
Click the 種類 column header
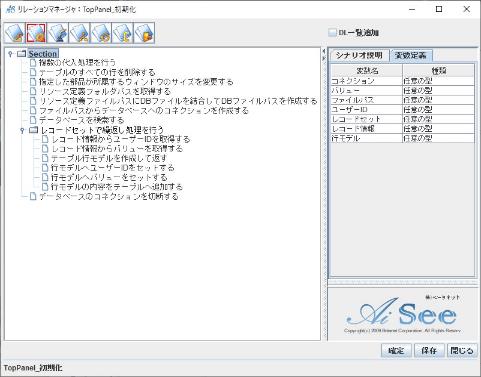[x=438, y=70]
